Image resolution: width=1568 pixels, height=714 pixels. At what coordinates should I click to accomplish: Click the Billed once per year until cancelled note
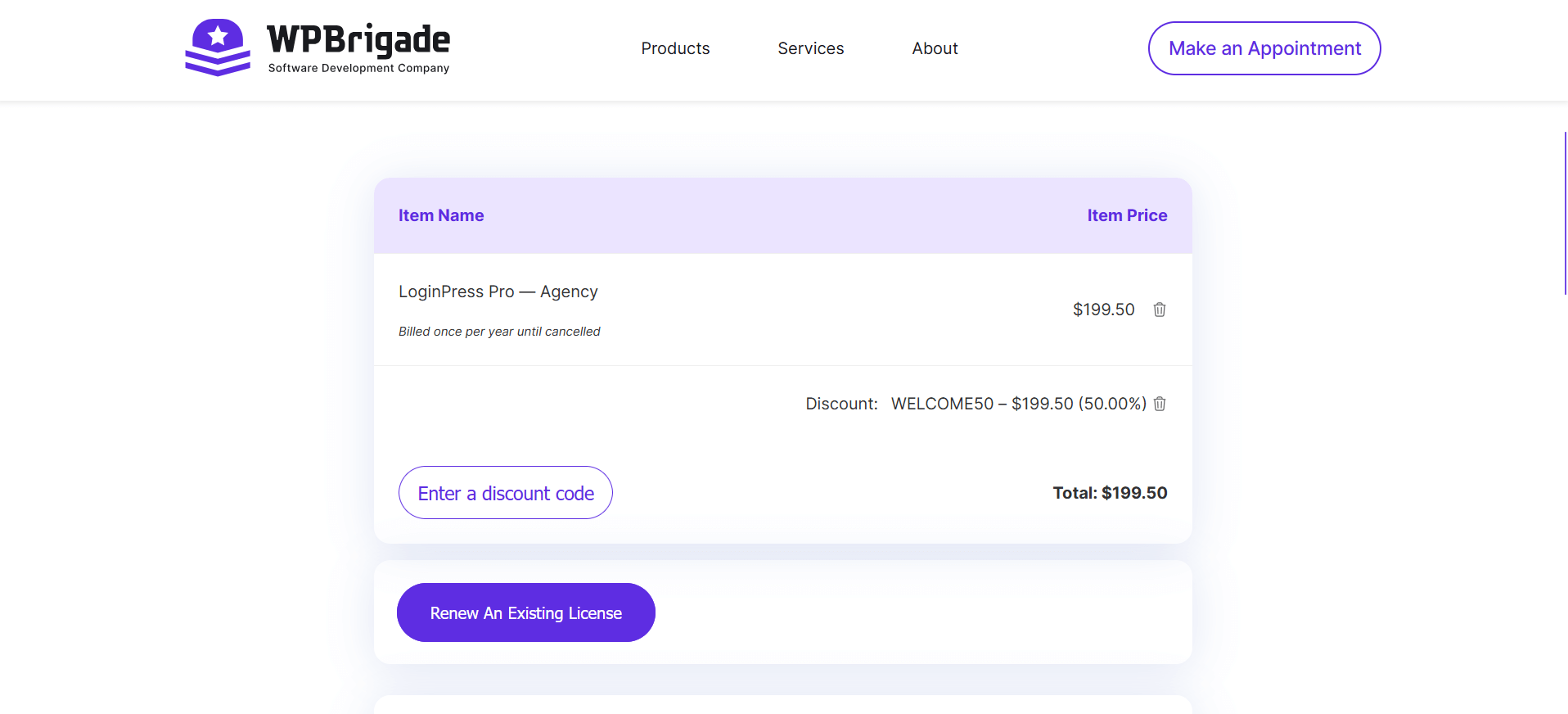tap(499, 332)
